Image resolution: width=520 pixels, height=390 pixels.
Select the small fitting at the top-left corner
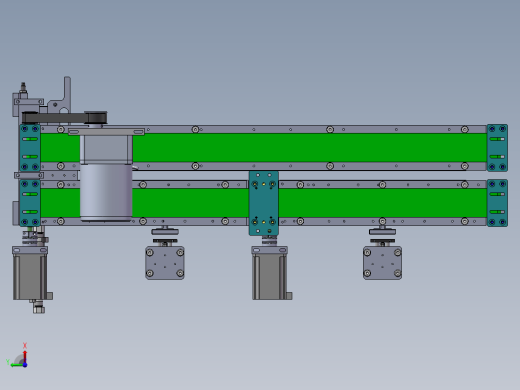click(x=23, y=89)
